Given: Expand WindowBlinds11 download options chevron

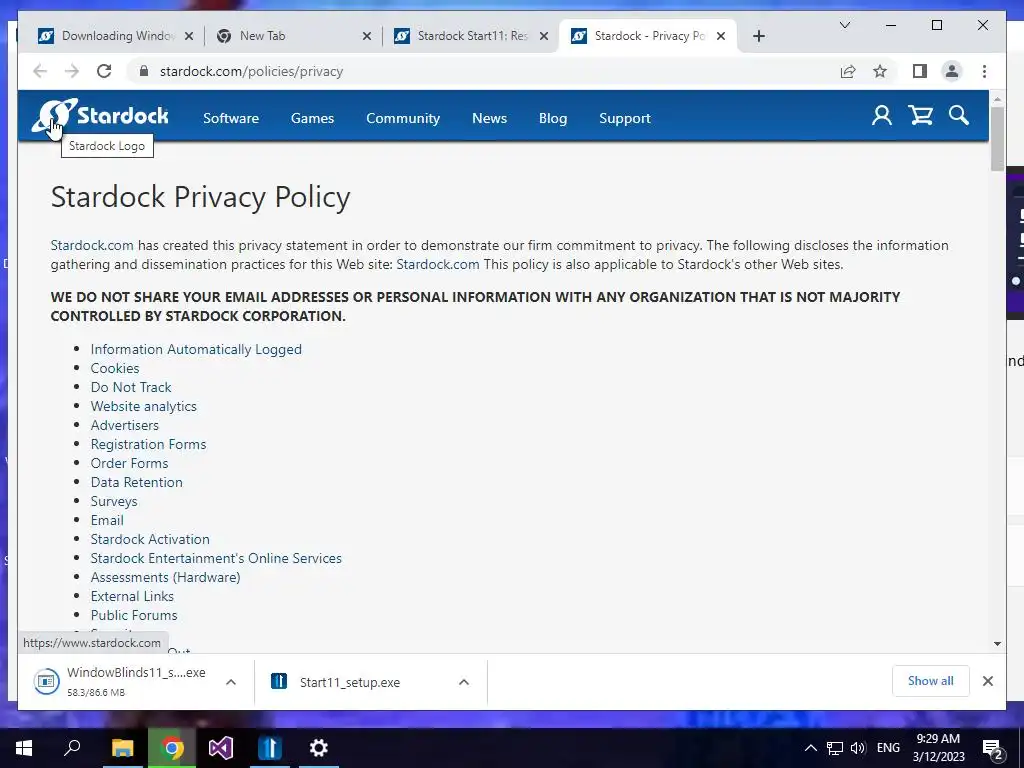Looking at the screenshot, I should 231,682.
